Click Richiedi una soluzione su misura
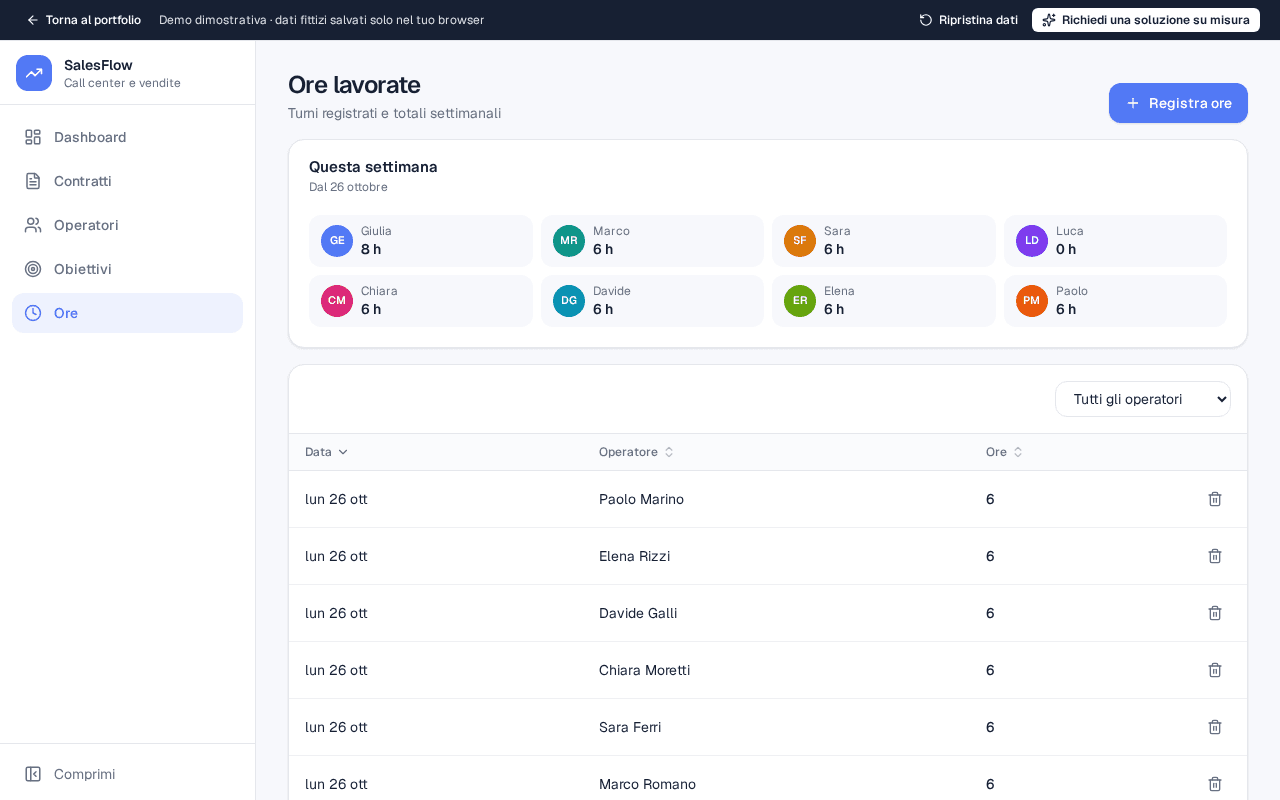Viewport: 1280px width, 800px height. point(1146,20)
